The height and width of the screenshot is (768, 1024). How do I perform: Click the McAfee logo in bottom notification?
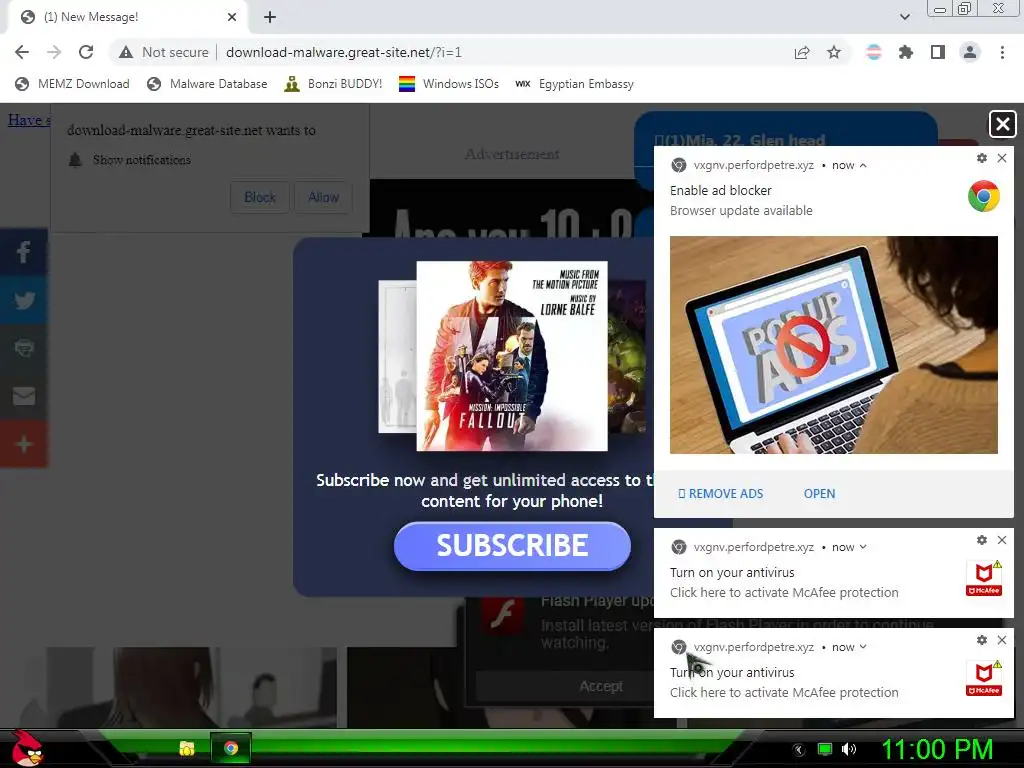tap(984, 678)
